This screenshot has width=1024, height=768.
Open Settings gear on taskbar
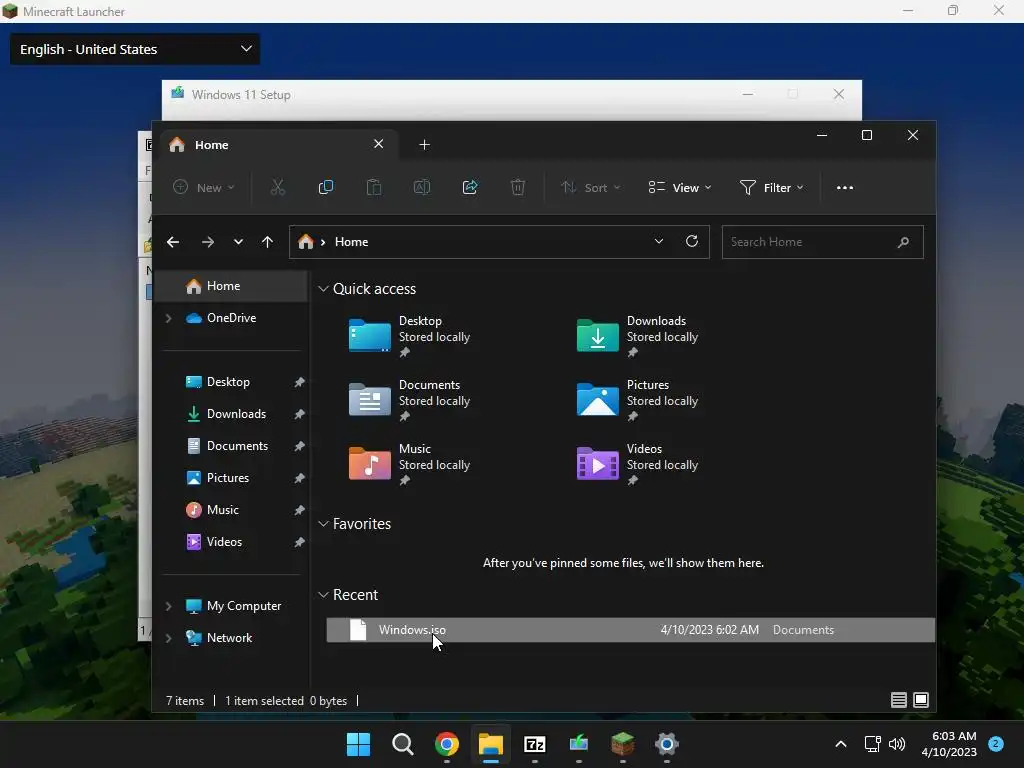pyautogui.click(x=667, y=744)
